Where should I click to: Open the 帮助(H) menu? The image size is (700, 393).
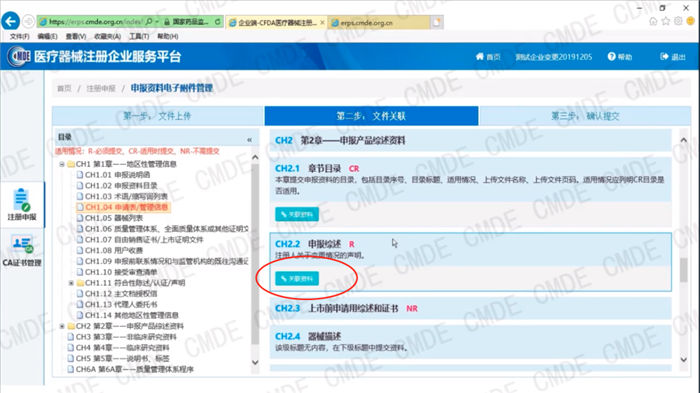(167, 36)
